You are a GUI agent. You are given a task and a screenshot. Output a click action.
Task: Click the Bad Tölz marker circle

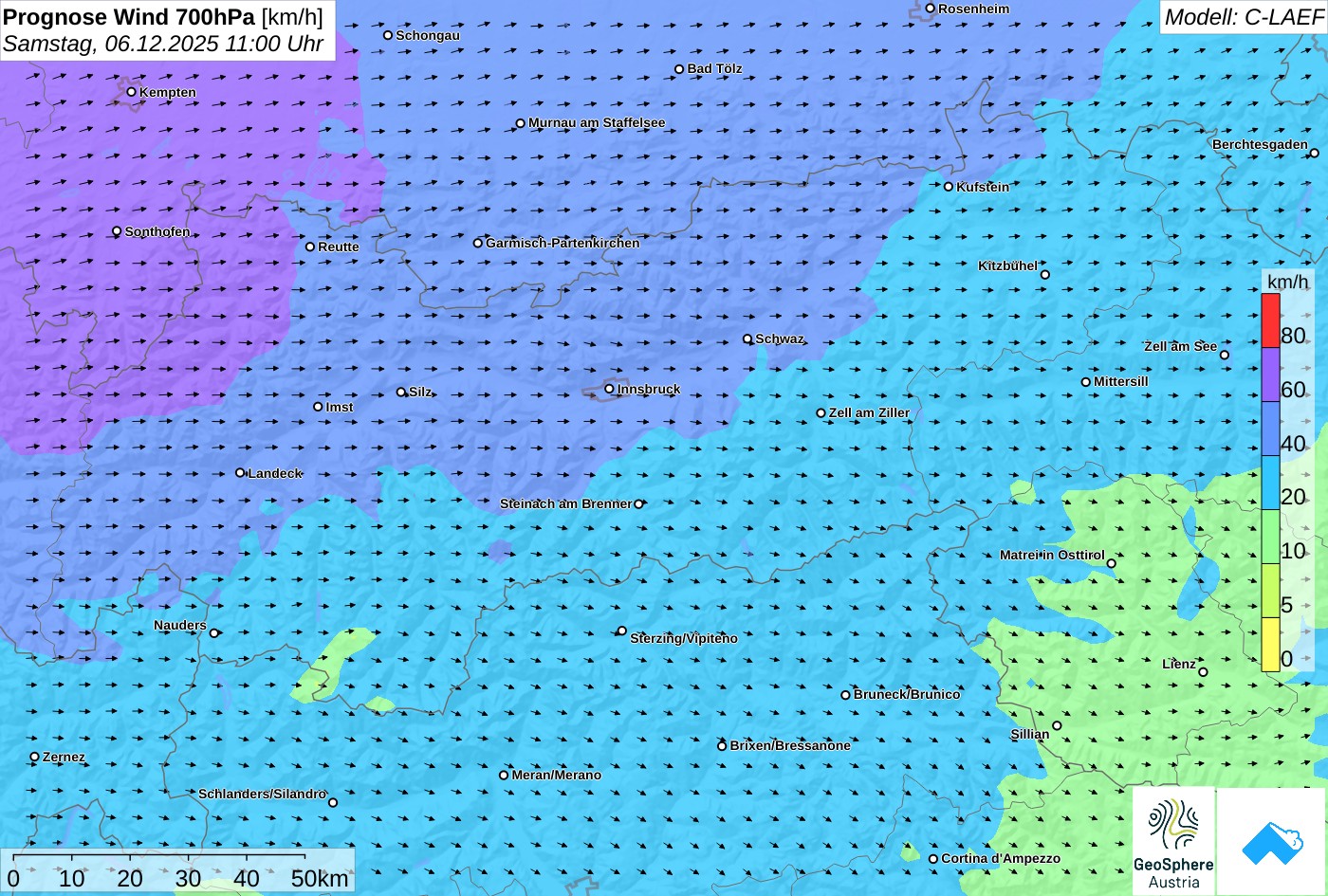(x=679, y=69)
